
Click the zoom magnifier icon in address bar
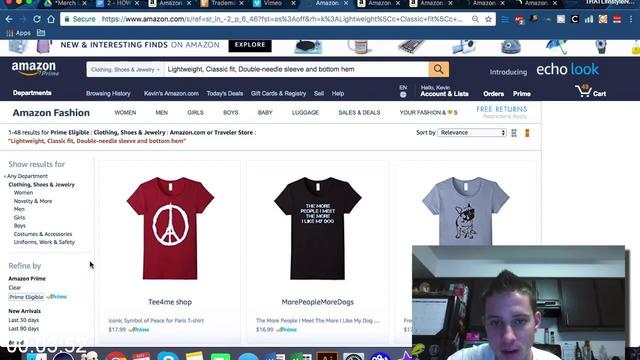[x=475, y=19]
